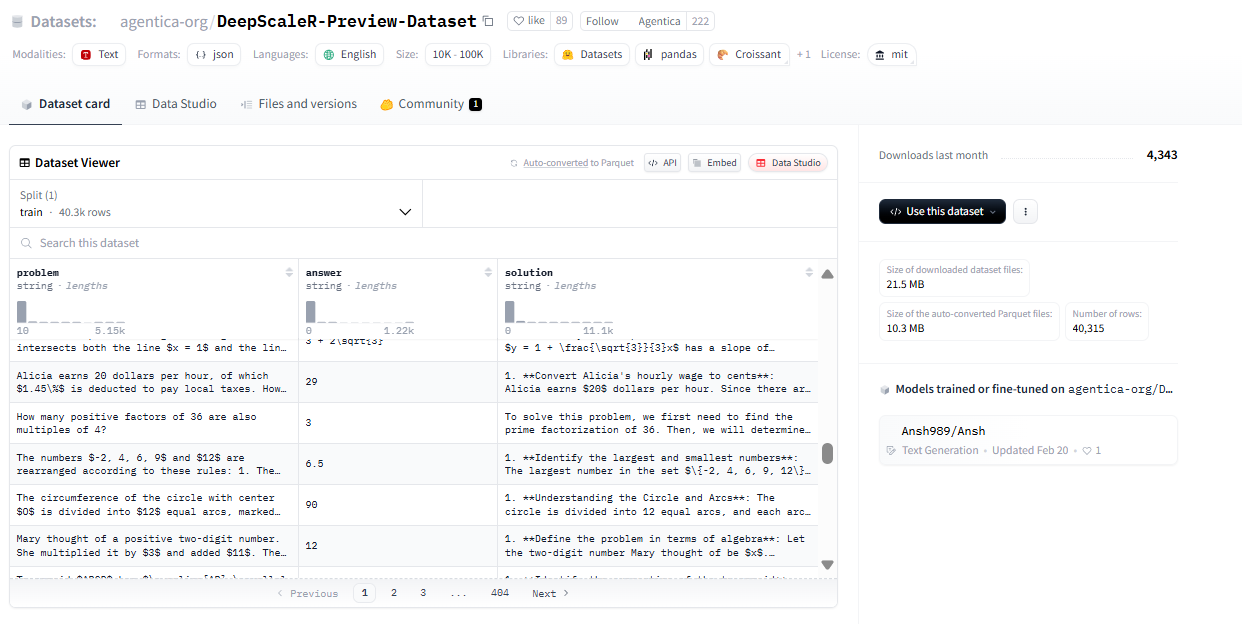The width and height of the screenshot is (1242, 624).
Task: Select the positive factors of 36 row
Action: [x=414, y=423]
